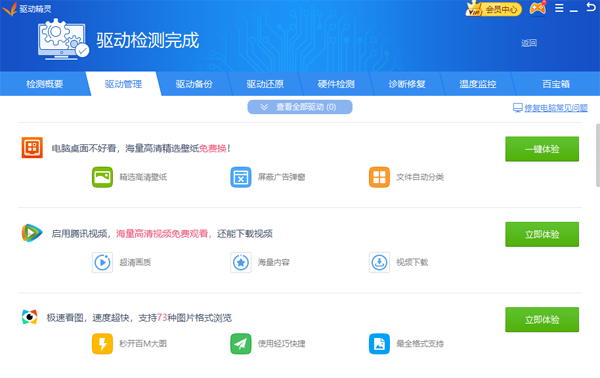Switch to the 温度监控 tab
Screen dimensions: 600x378
[478, 84]
